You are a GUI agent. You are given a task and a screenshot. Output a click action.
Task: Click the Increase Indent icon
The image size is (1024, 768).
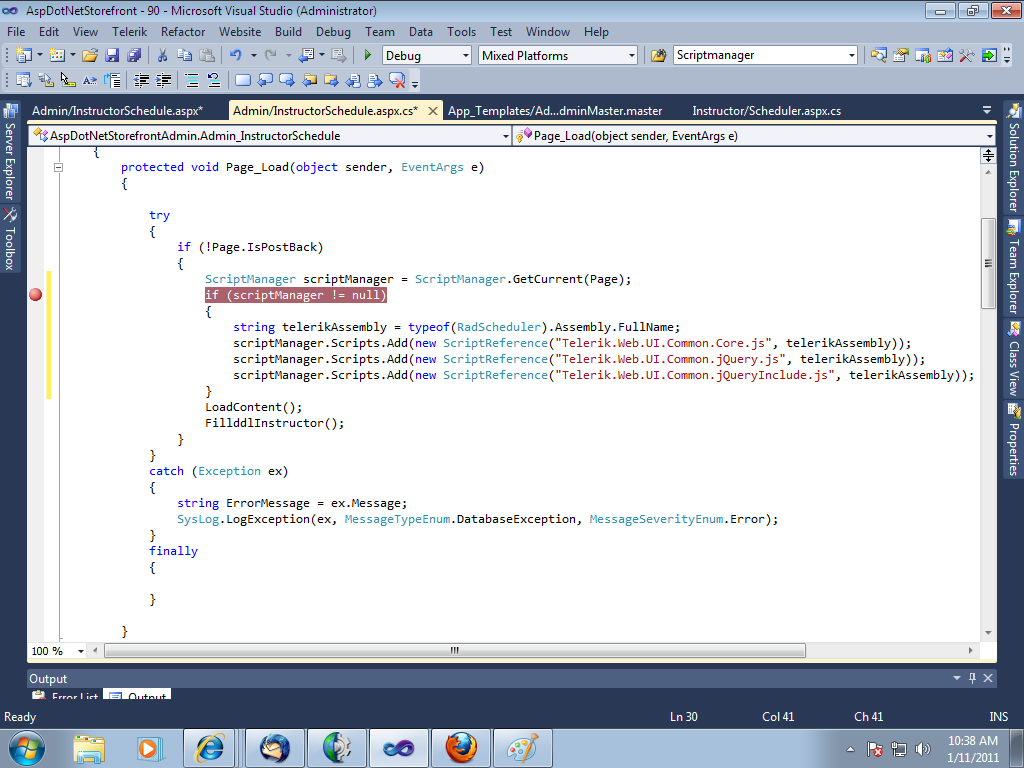[164, 80]
